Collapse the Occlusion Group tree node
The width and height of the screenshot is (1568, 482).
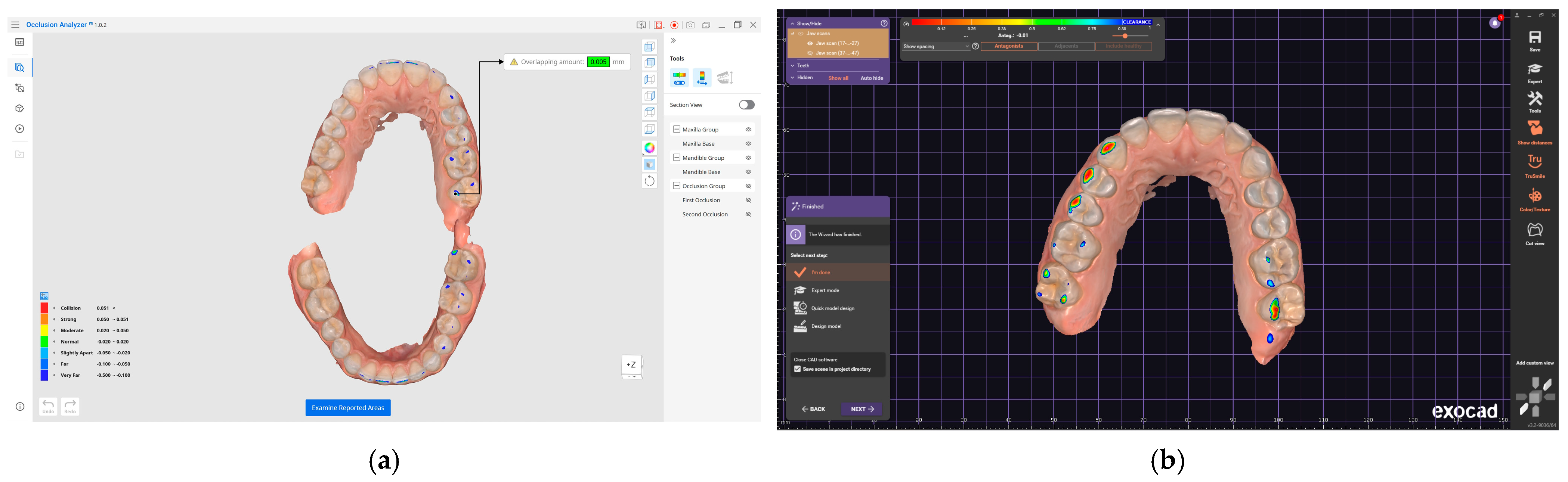[676, 186]
